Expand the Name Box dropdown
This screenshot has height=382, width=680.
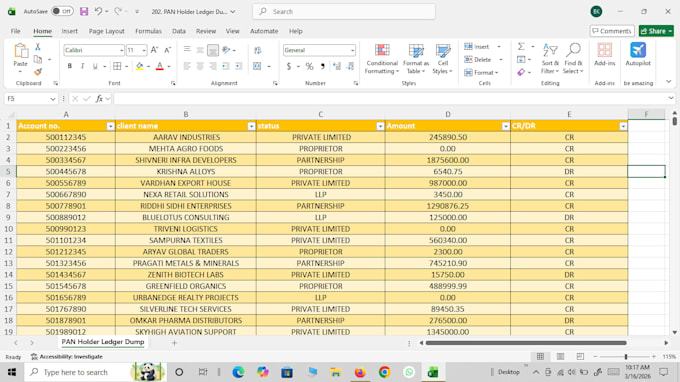pos(52,99)
